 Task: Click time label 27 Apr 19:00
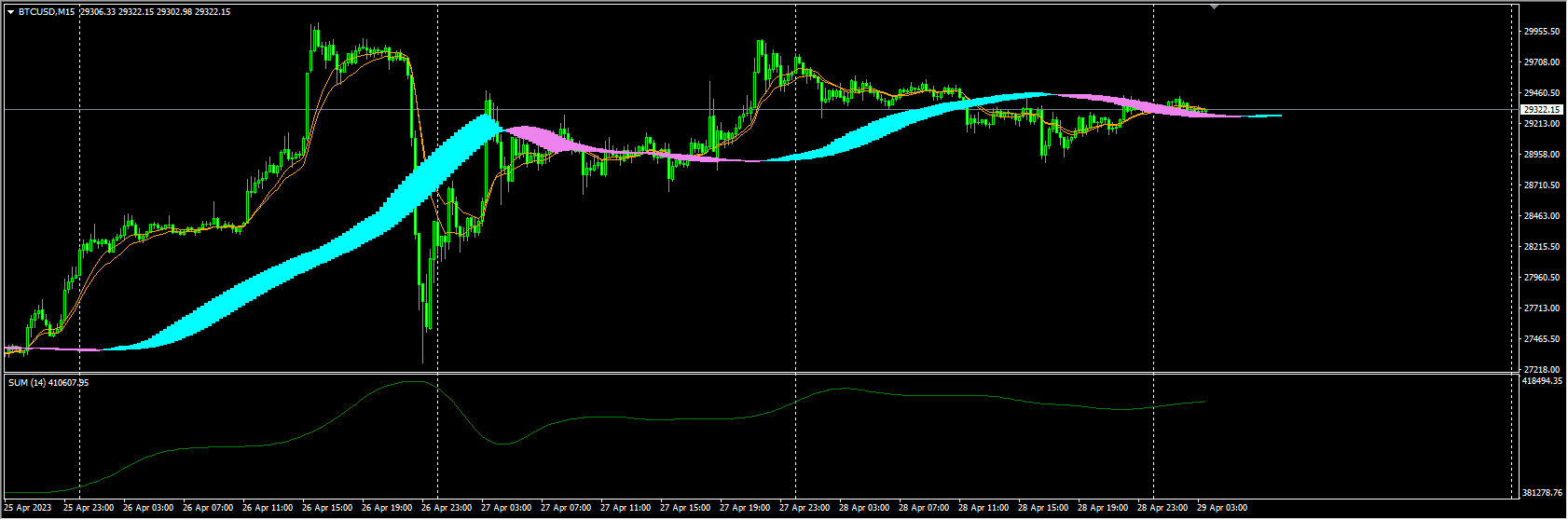pyautogui.click(x=746, y=508)
